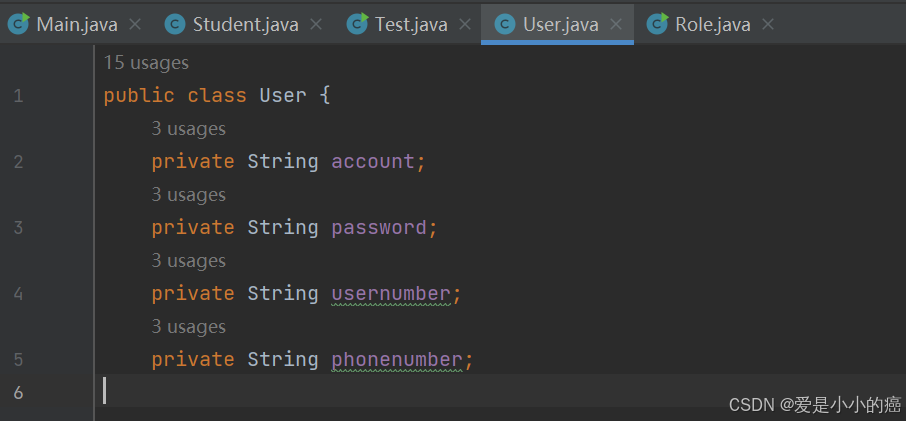Screen dimensions: 906x421
Task: Click the Main.java runnable class icon
Action: [x=18, y=24]
